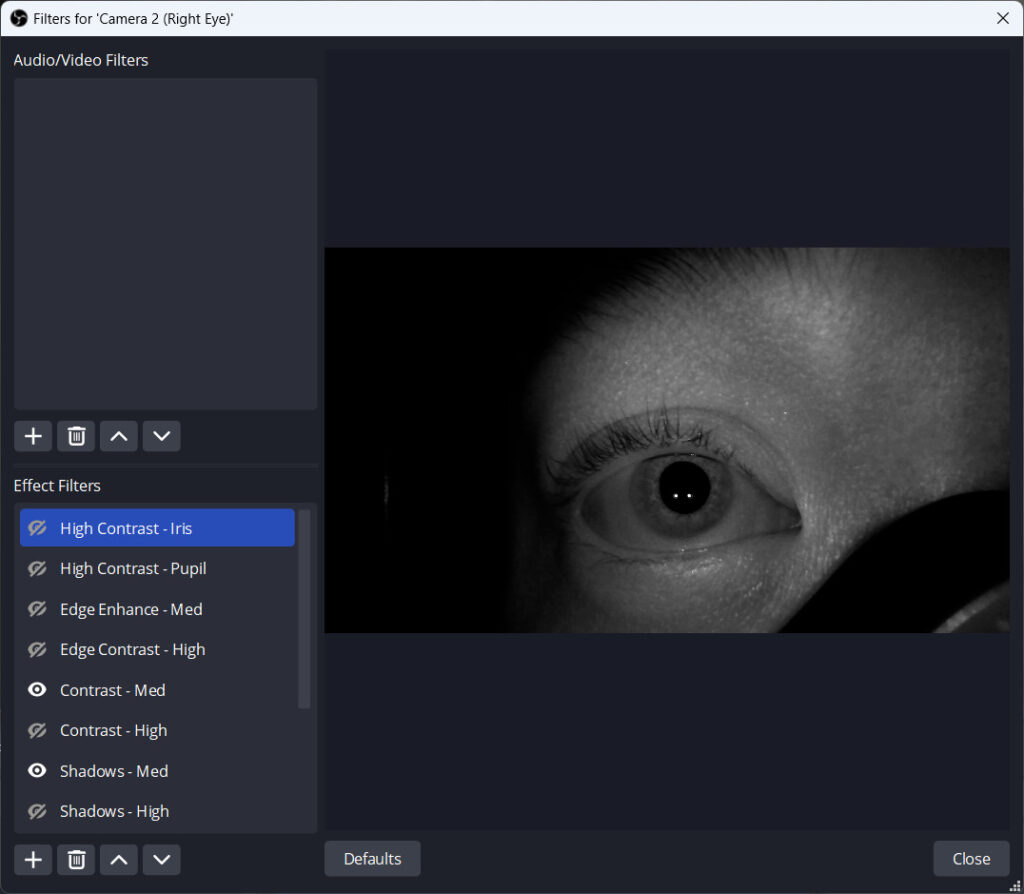1024x894 pixels.
Task: Select the Shadows - High filter
Action: pyautogui.click(x=113, y=811)
